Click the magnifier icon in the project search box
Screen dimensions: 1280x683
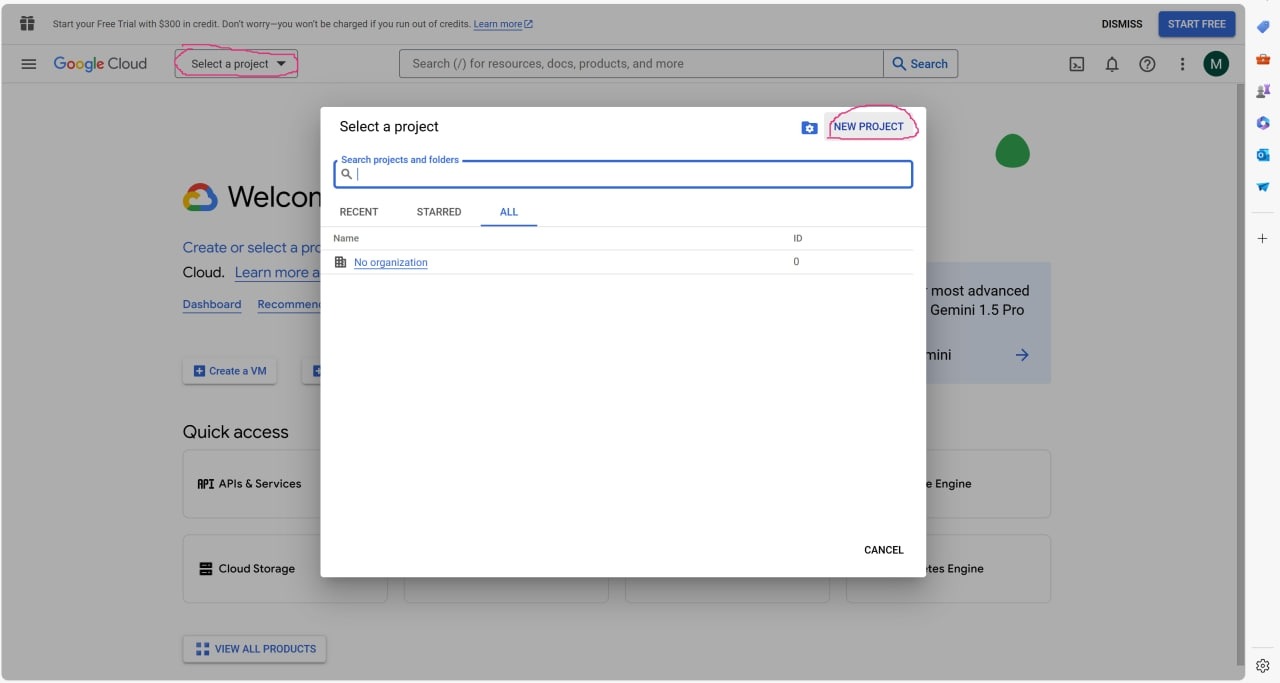347,174
